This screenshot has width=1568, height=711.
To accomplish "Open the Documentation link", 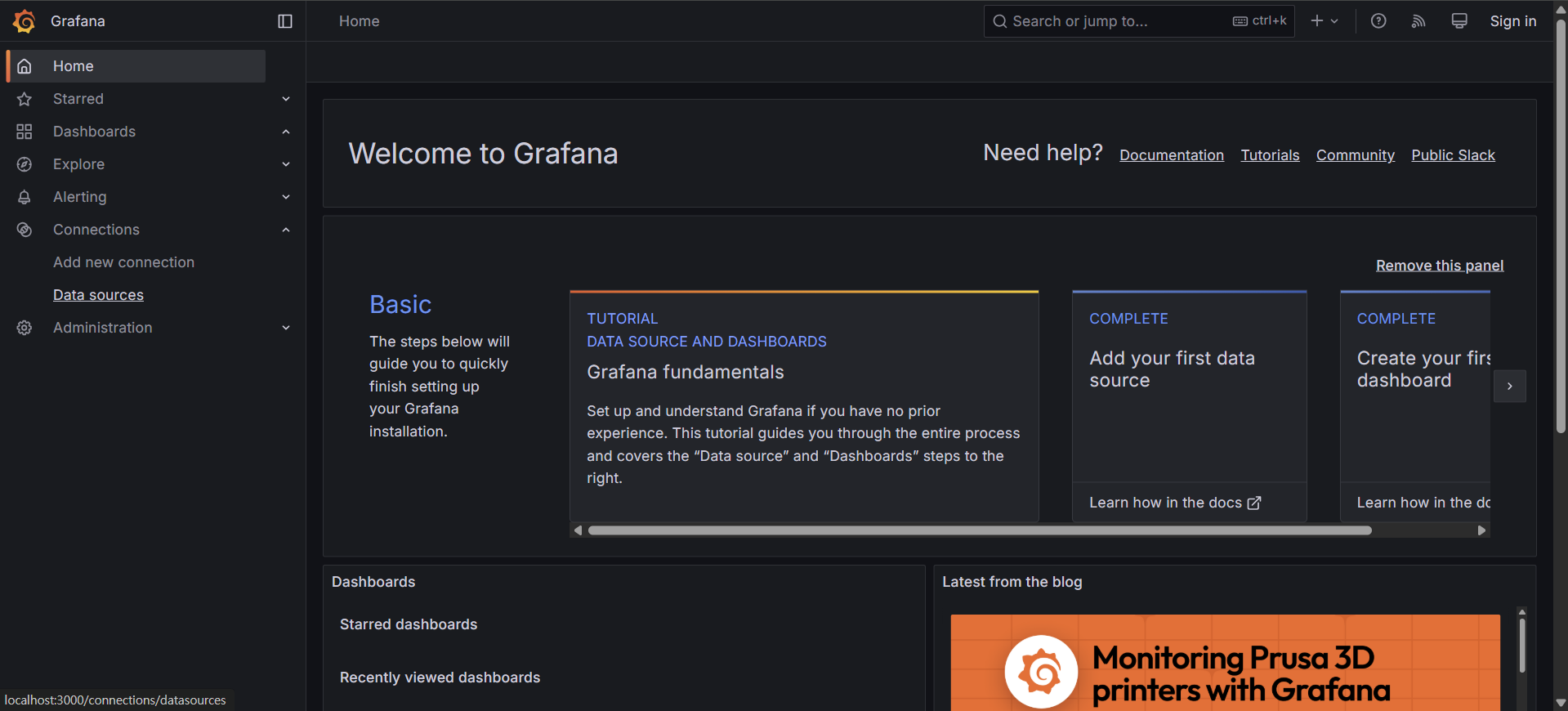I will pos(1172,155).
